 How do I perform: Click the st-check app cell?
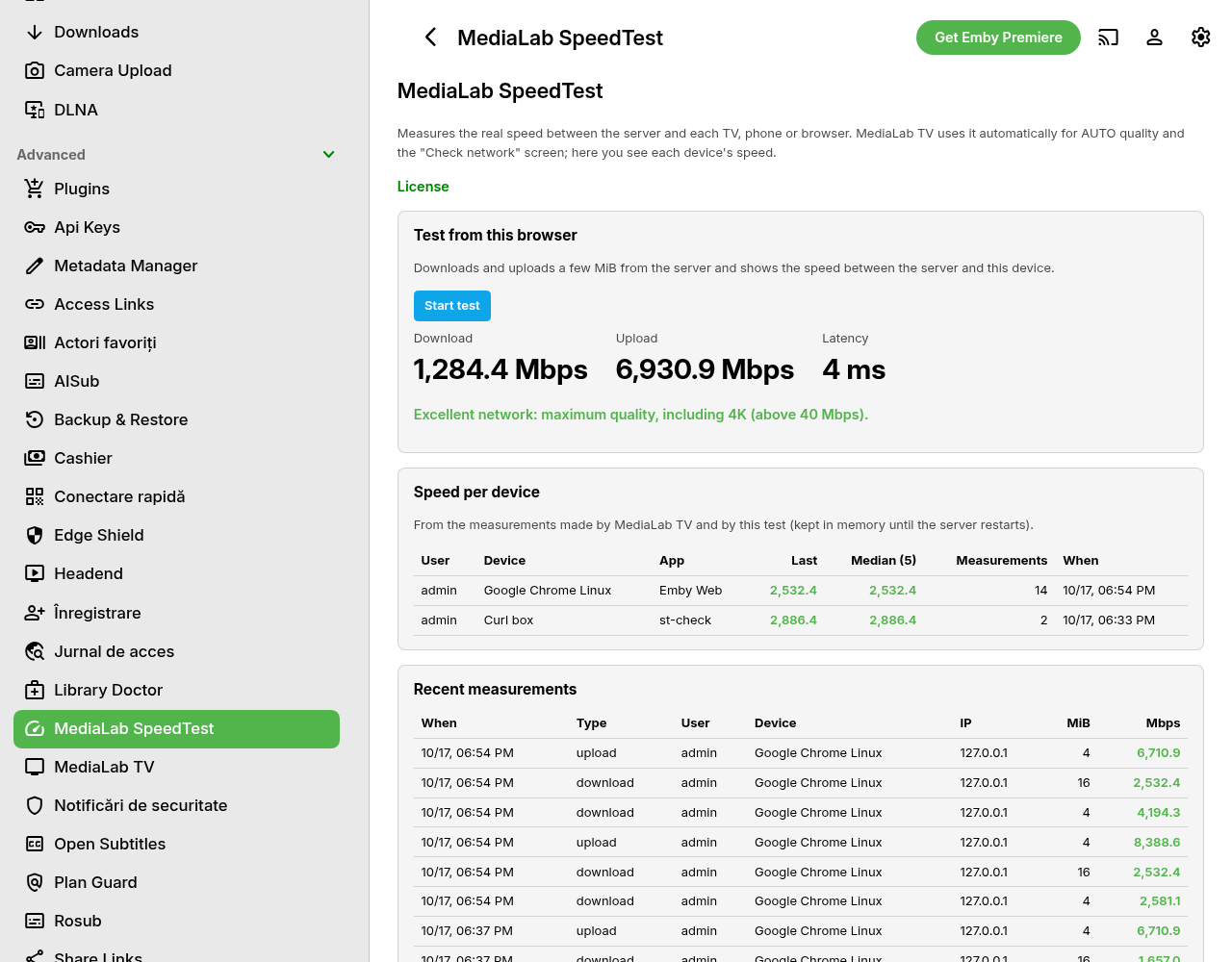tap(685, 620)
